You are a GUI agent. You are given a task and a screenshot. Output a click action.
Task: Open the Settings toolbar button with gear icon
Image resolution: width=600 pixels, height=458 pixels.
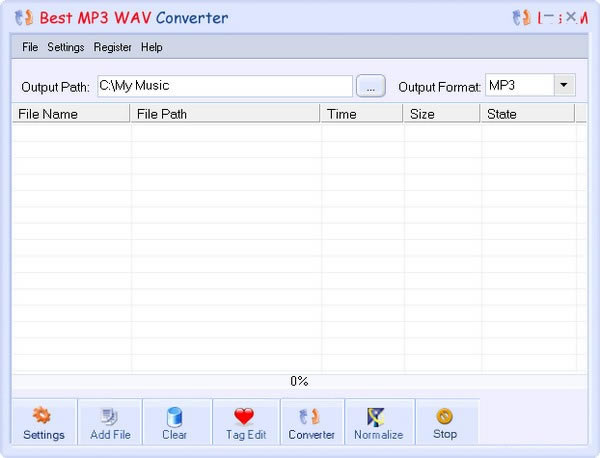click(44, 422)
